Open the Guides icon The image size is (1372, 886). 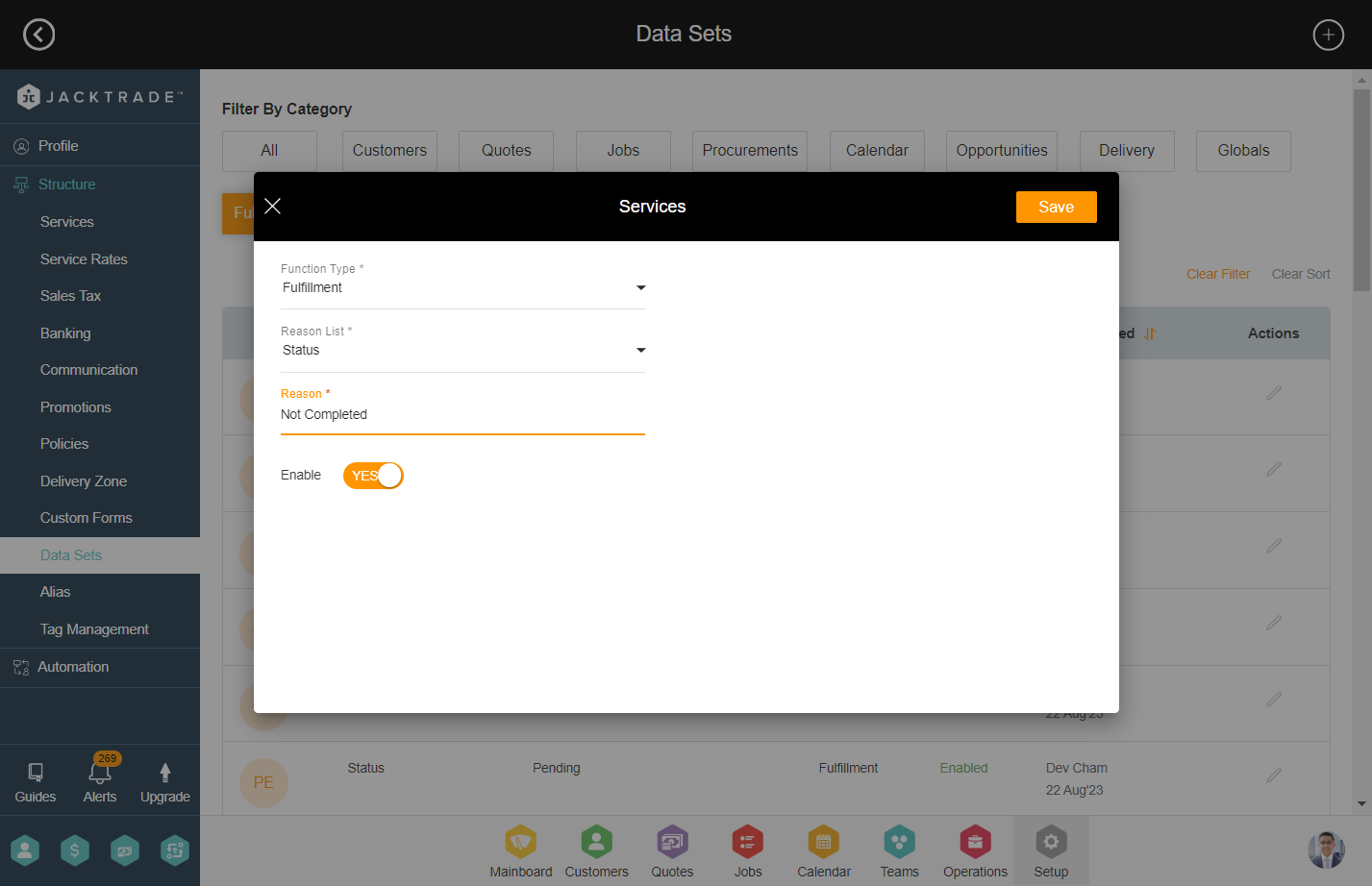(36, 773)
